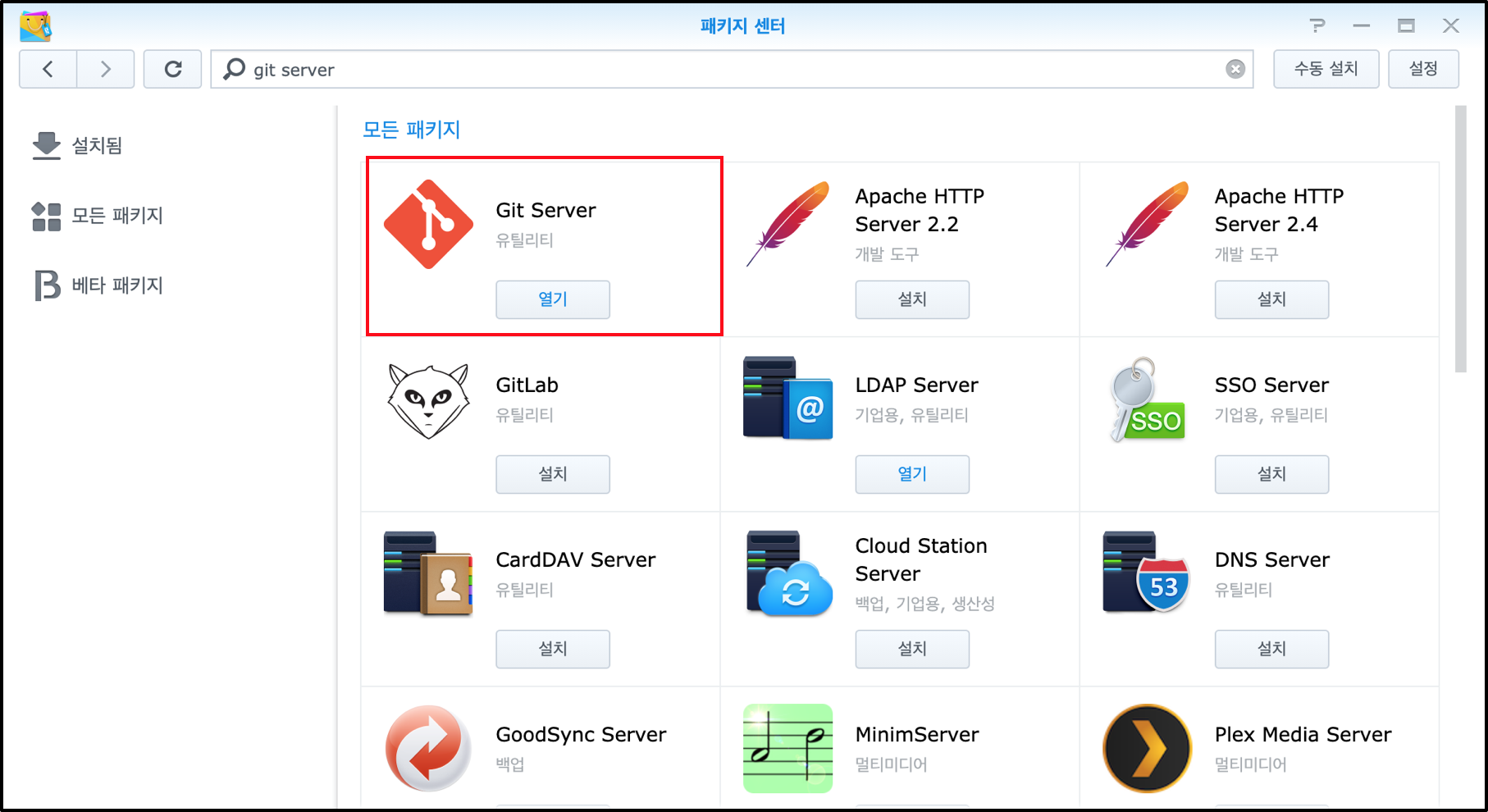Screen dimensions: 1488x812
Task: Click the MinimServer music icon
Action: tap(787, 748)
